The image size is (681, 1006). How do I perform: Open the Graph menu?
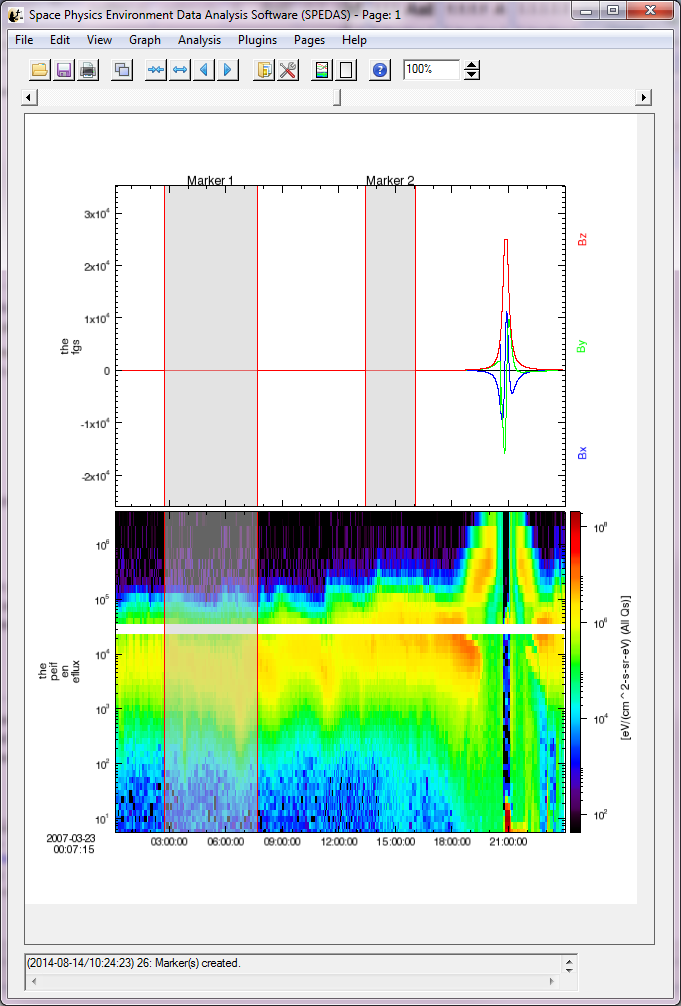coord(145,40)
